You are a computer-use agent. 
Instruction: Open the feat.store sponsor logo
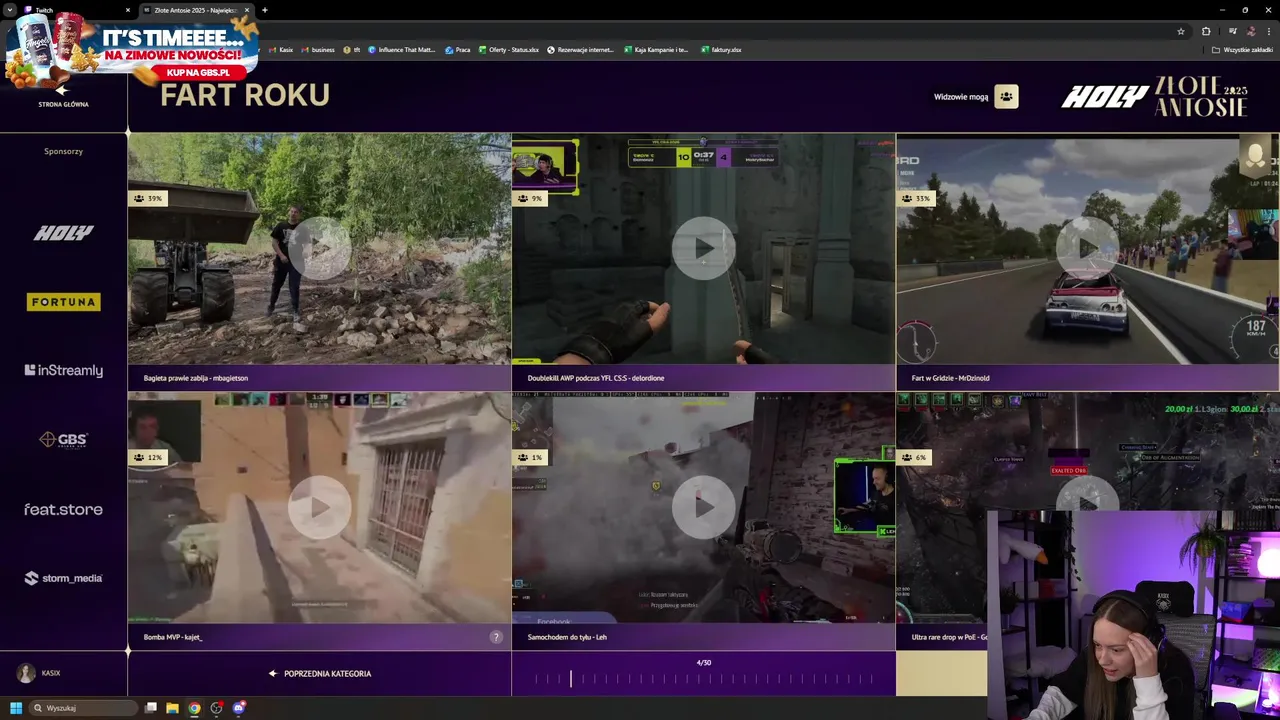click(x=63, y=509)
